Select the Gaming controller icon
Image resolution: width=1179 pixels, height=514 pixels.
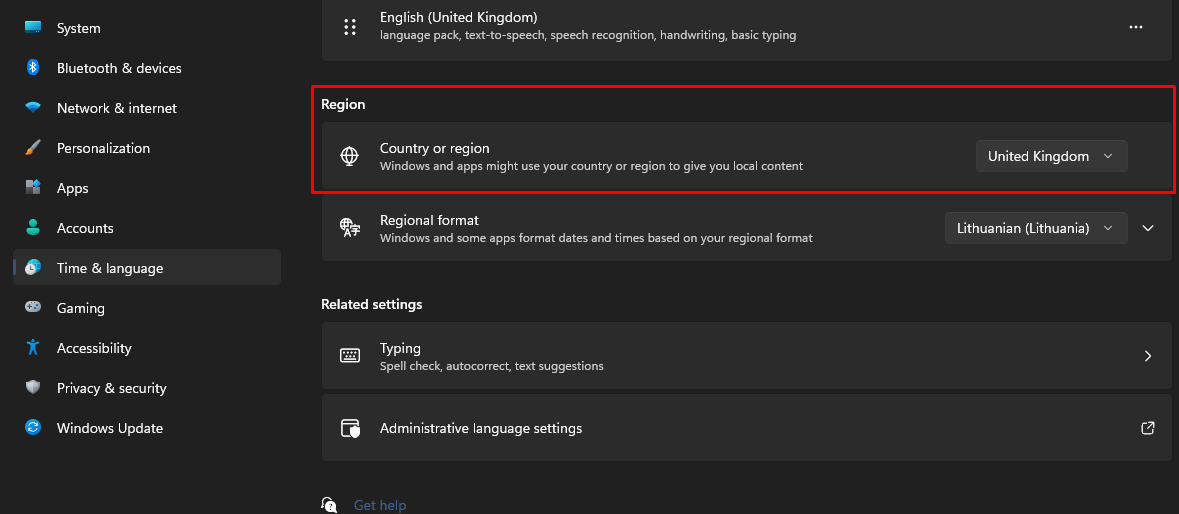click(33, 307)
